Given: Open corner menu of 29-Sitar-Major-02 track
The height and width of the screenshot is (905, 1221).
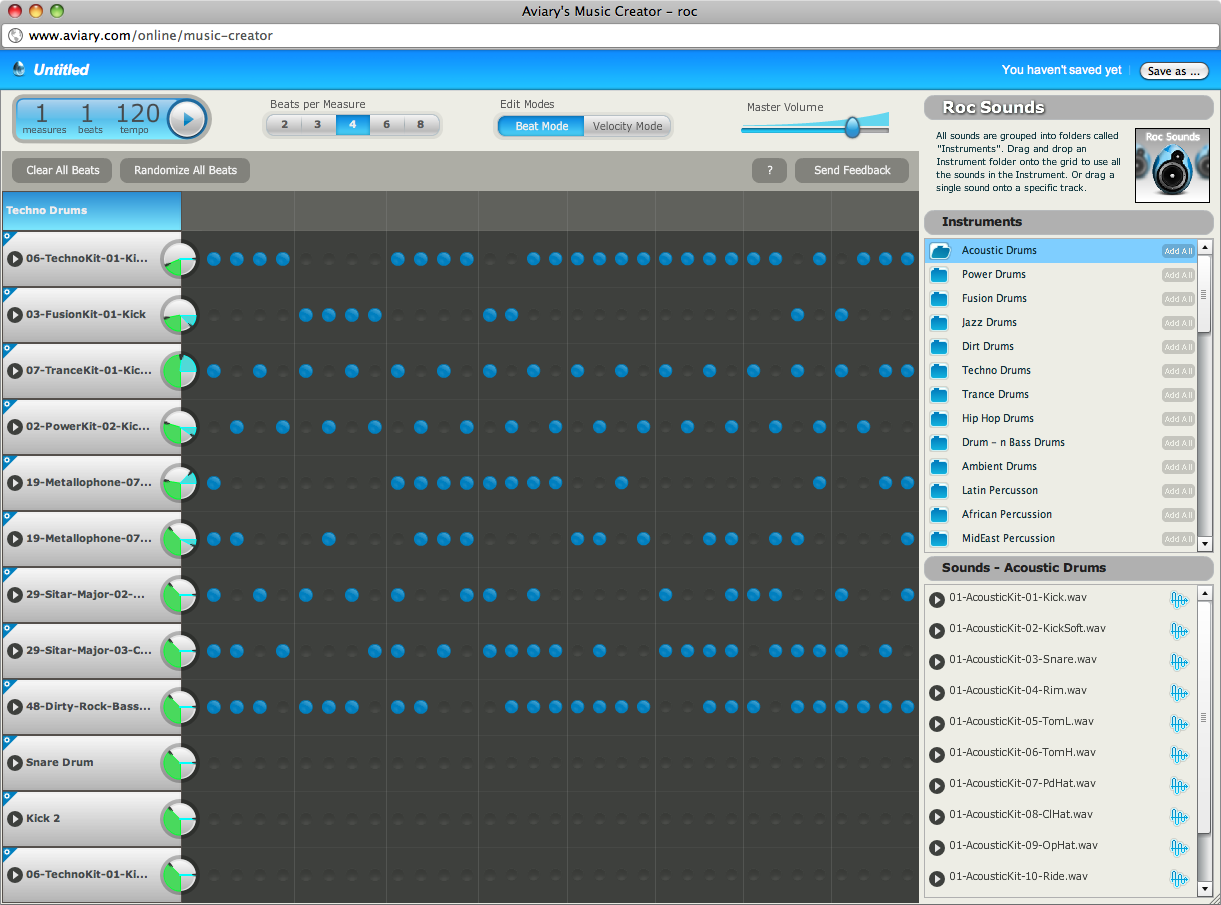Looking at the screenshot, I should click(7, 573).
